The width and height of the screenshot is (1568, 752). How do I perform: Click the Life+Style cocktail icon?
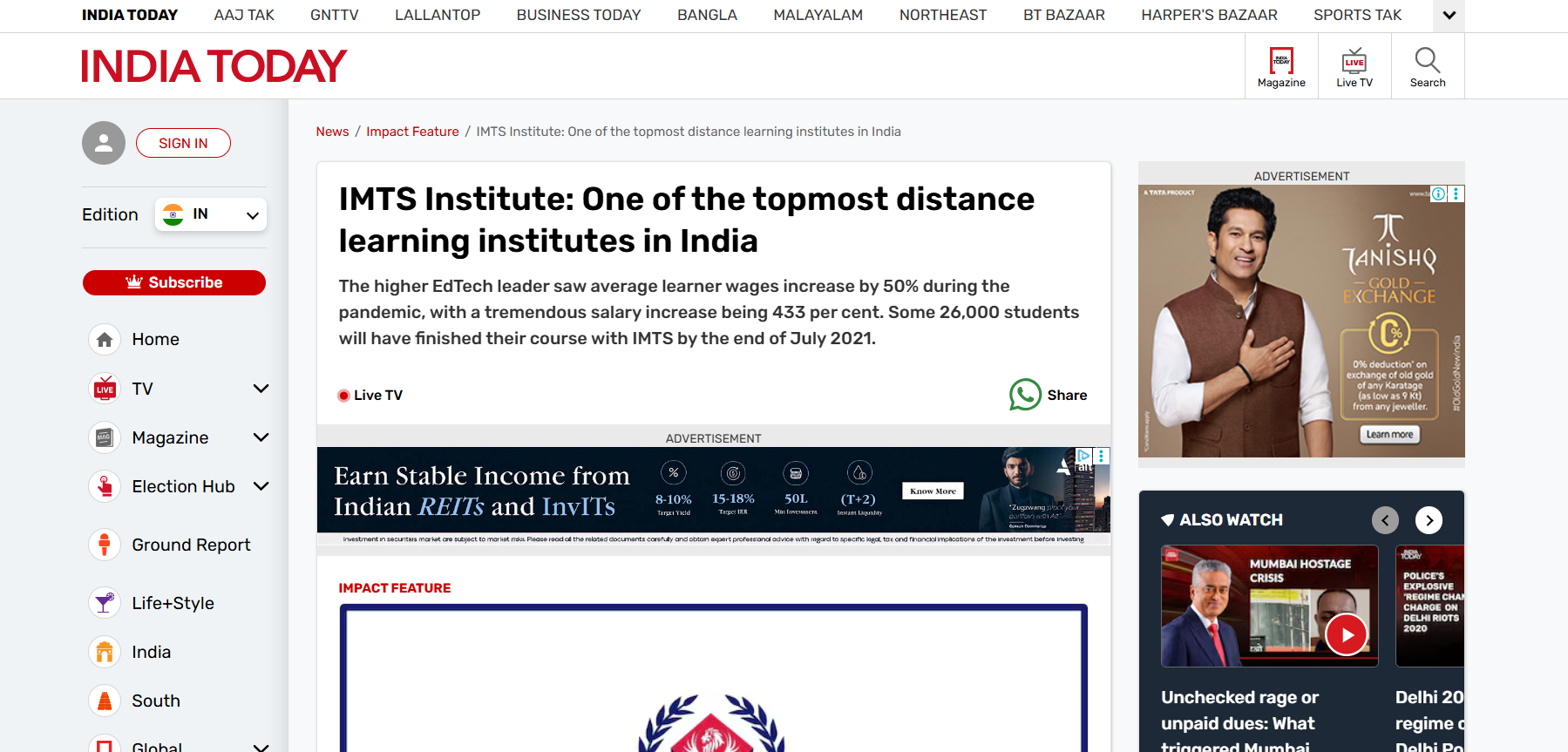pyautogui.click(x=105, y=603)
